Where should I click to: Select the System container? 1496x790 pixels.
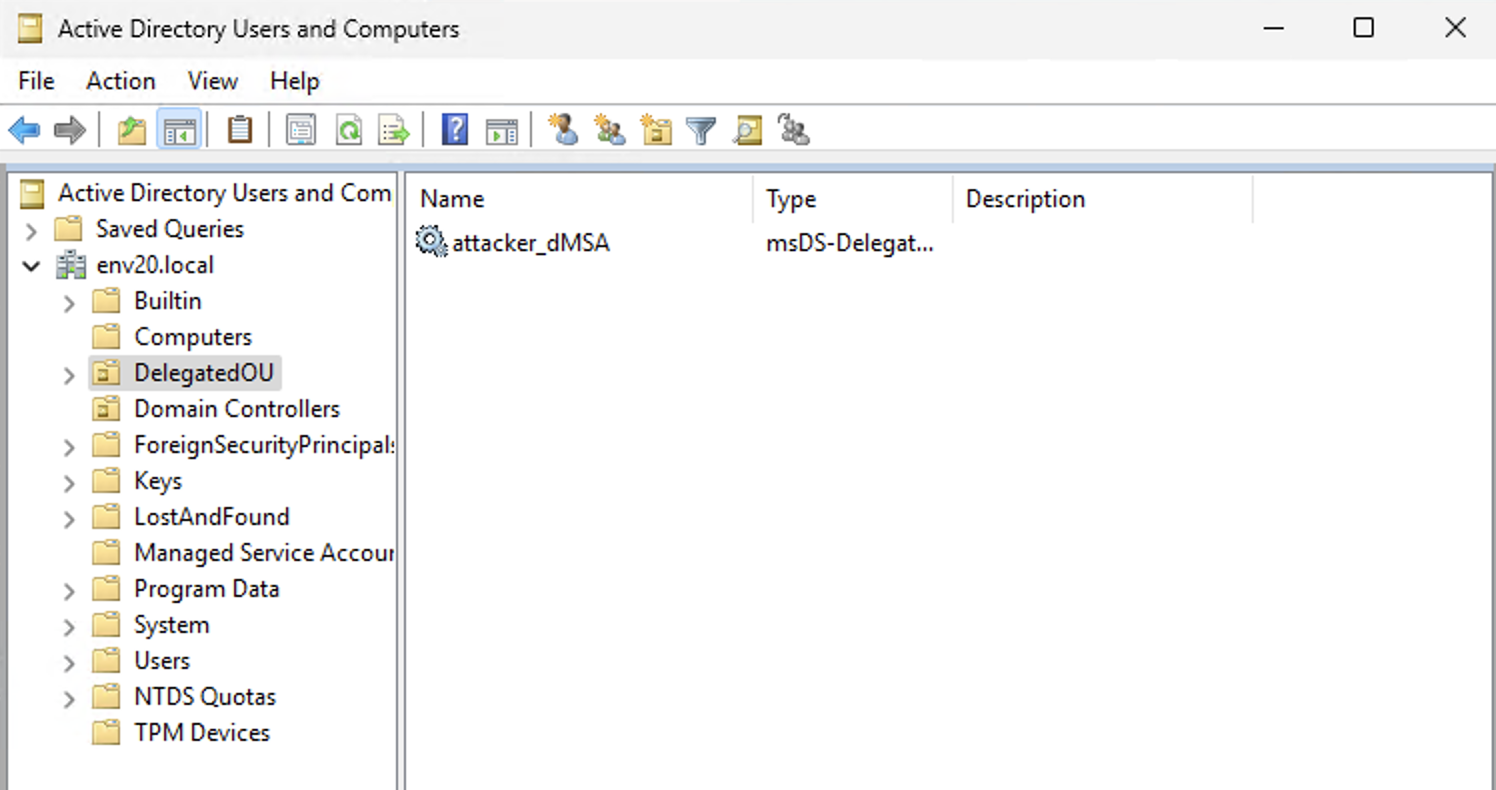(x=172, y=625)
